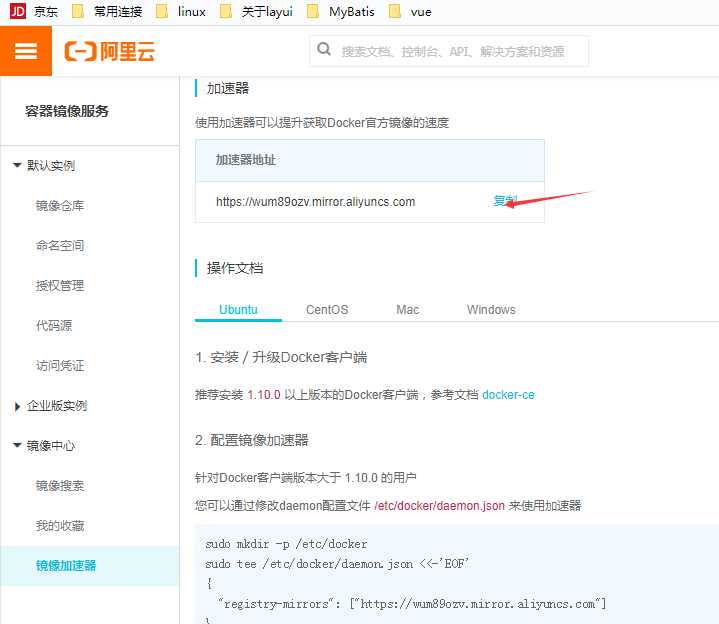Open the 常用连接 bookmark folder
Screen dimensions: 719x624
click(107, 11)
